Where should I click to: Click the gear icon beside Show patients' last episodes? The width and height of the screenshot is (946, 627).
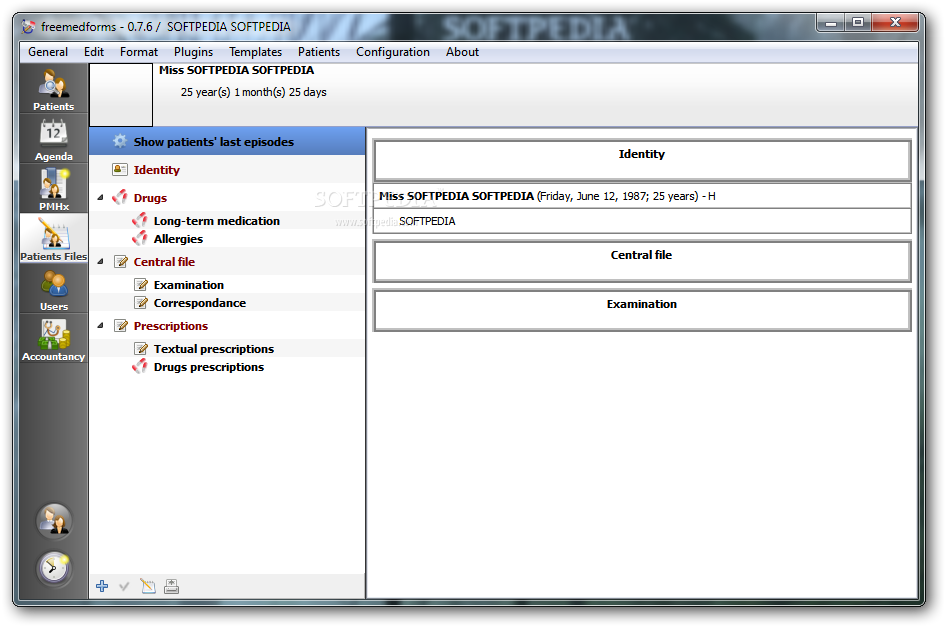click(120, 141)
